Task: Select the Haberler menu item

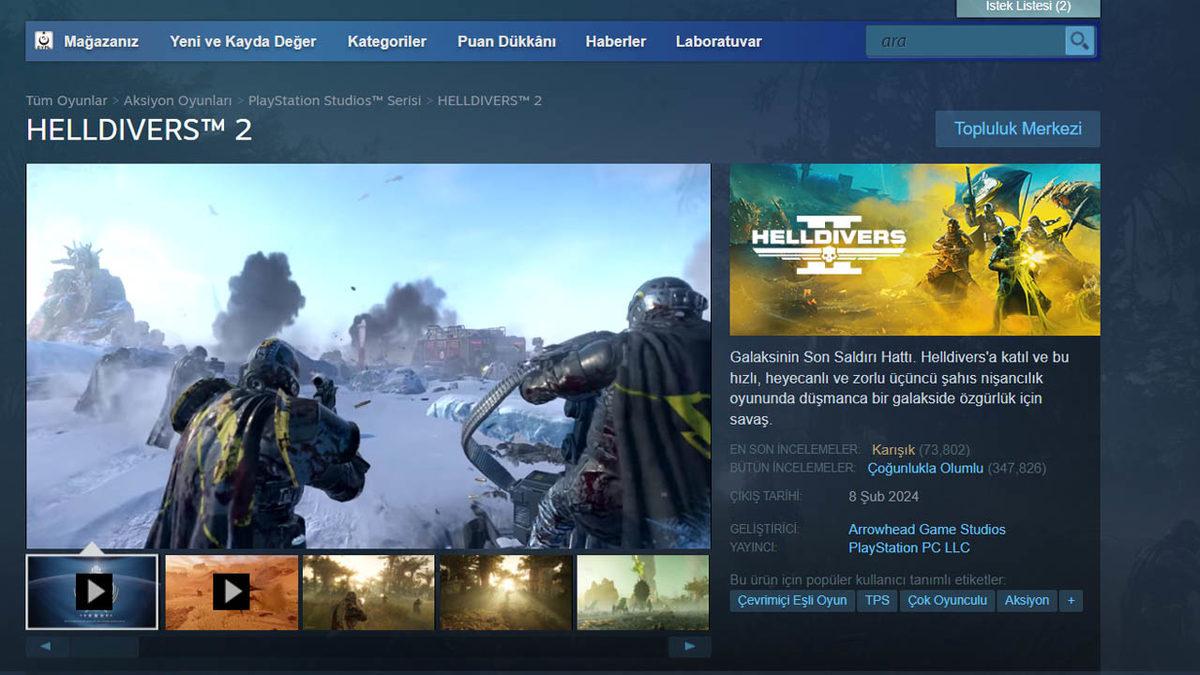Action: [x=615, y=41]
